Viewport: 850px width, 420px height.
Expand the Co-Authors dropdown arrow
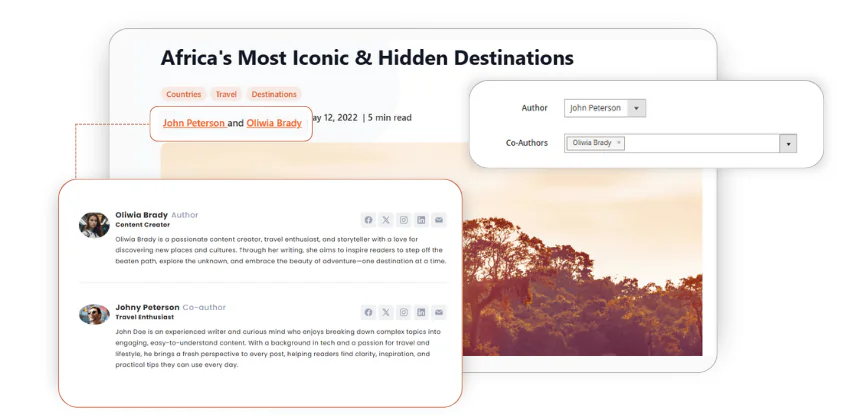[789, 144]
